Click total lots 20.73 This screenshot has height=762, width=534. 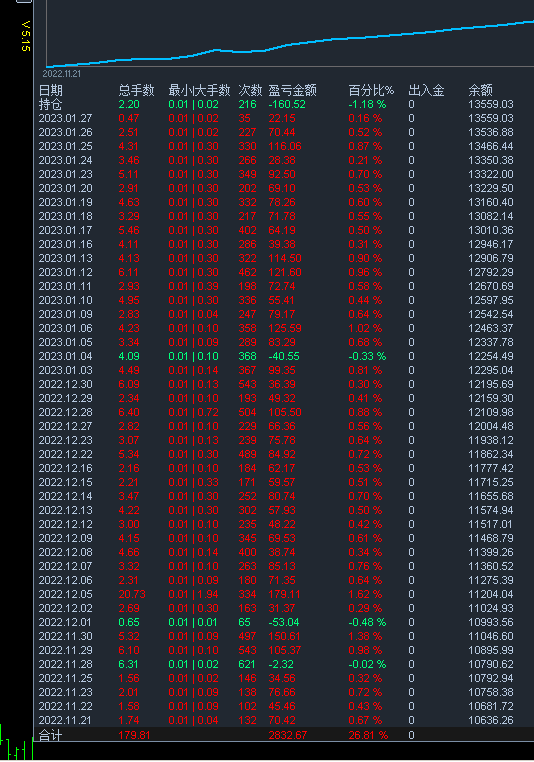tap(132, 594)
